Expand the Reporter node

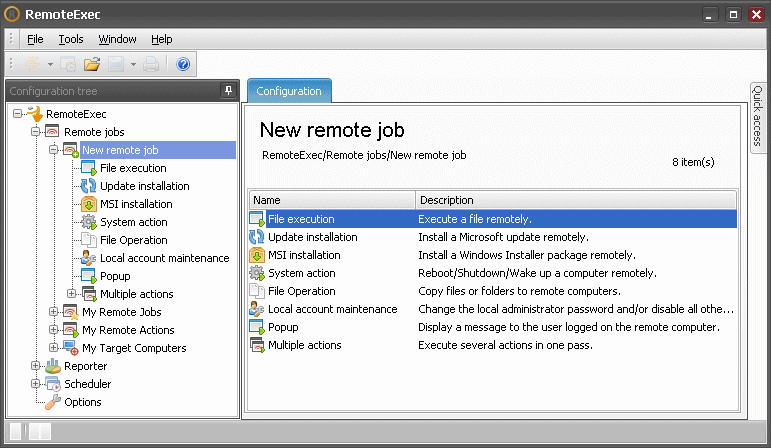(35, 366)
